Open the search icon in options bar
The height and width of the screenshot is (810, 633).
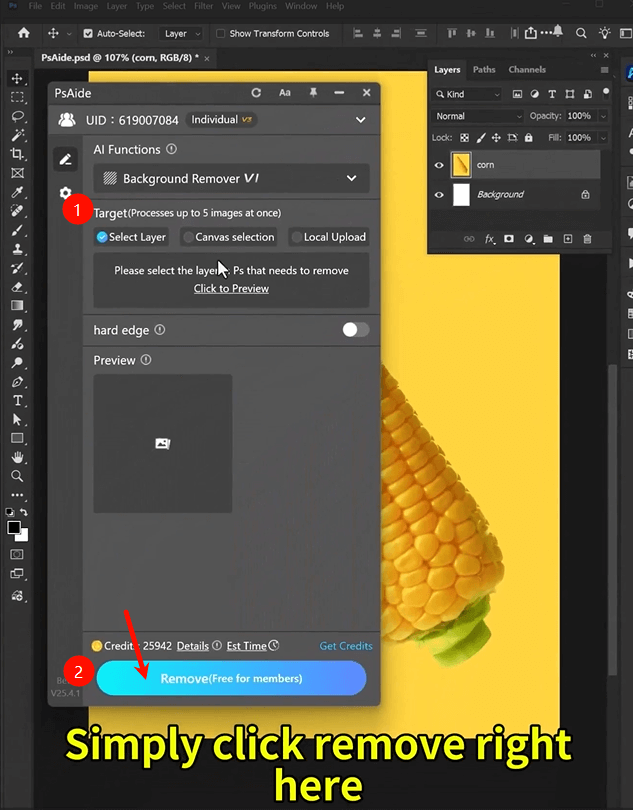[581, 33]
